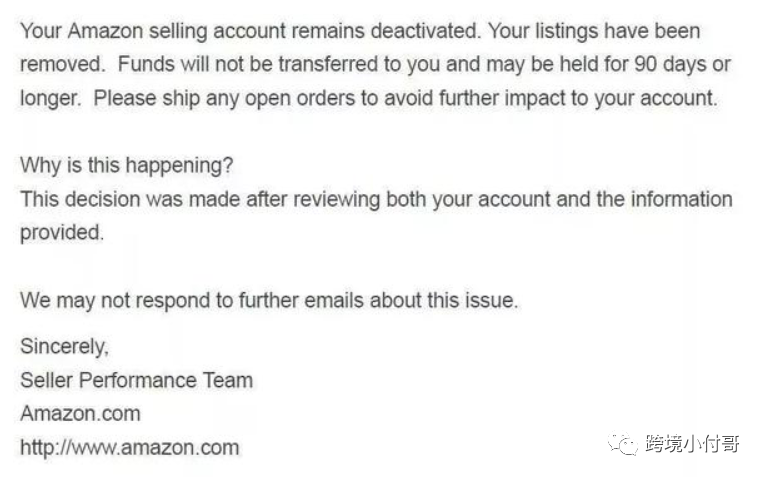Click the 'Seller Performance Team' text
Image resolution: width=764 pixels, height=477 pixels.
(136, 380)
